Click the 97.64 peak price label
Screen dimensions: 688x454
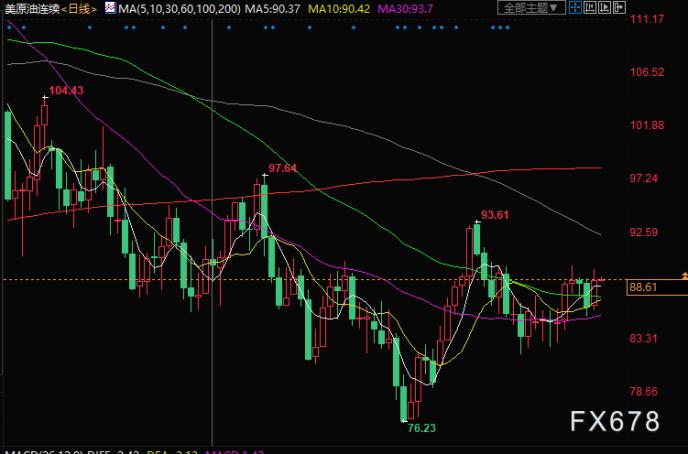point(283,168)
